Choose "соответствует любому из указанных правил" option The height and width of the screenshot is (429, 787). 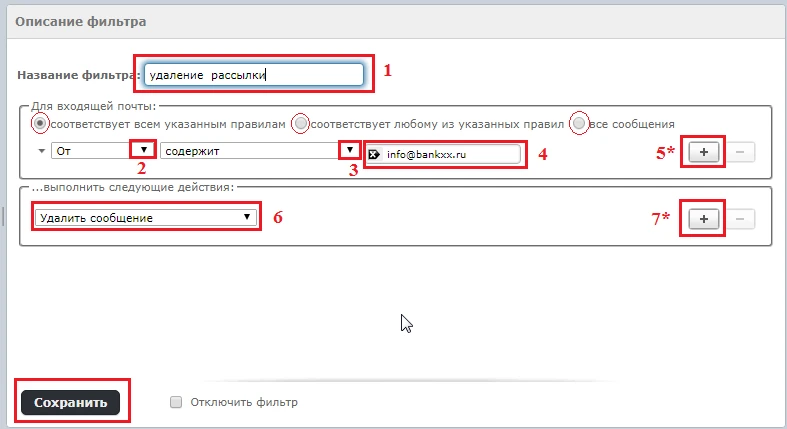point(299,123)
